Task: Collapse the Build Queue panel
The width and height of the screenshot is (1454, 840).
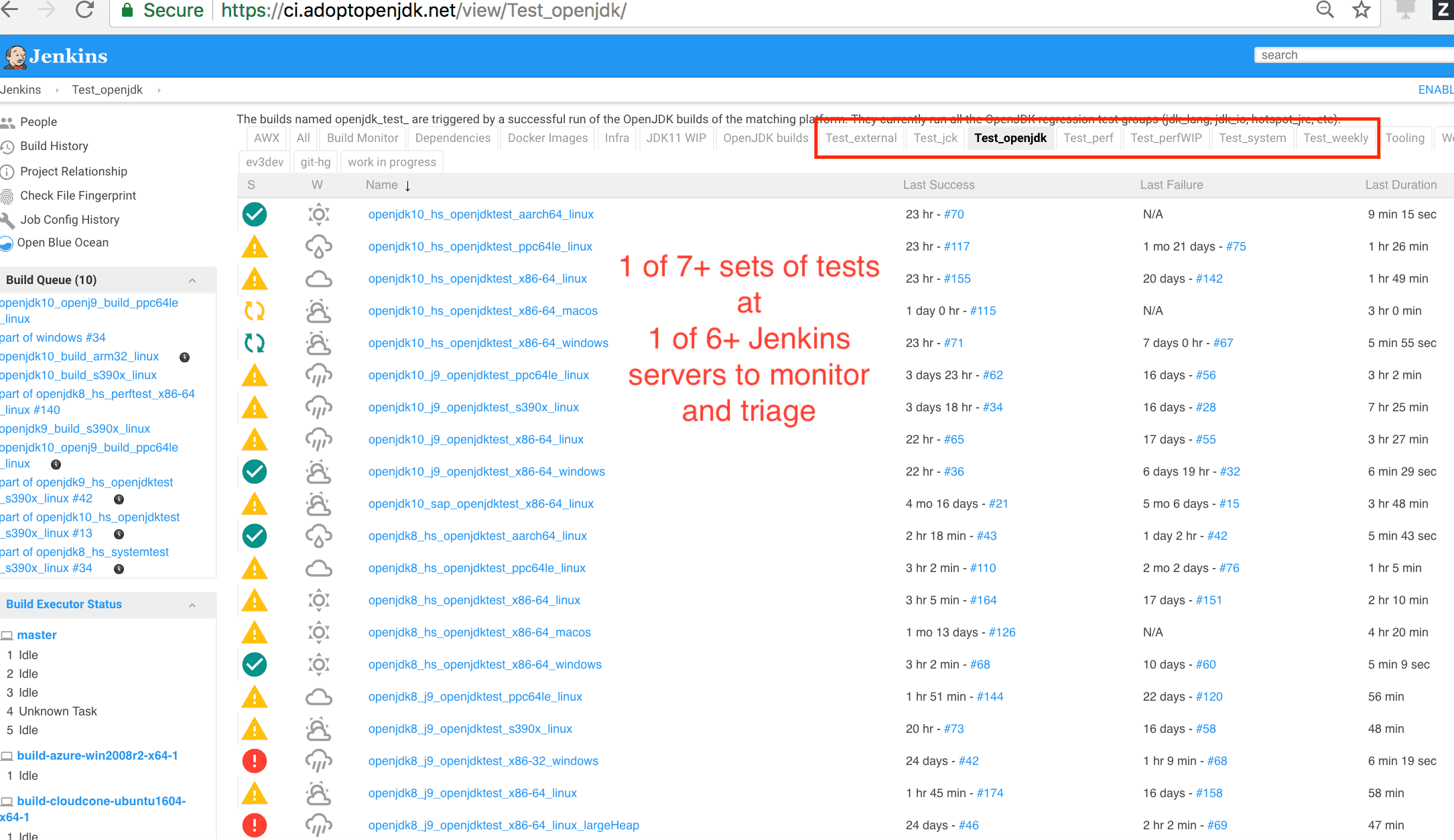Action: click(x=192, y=280)
